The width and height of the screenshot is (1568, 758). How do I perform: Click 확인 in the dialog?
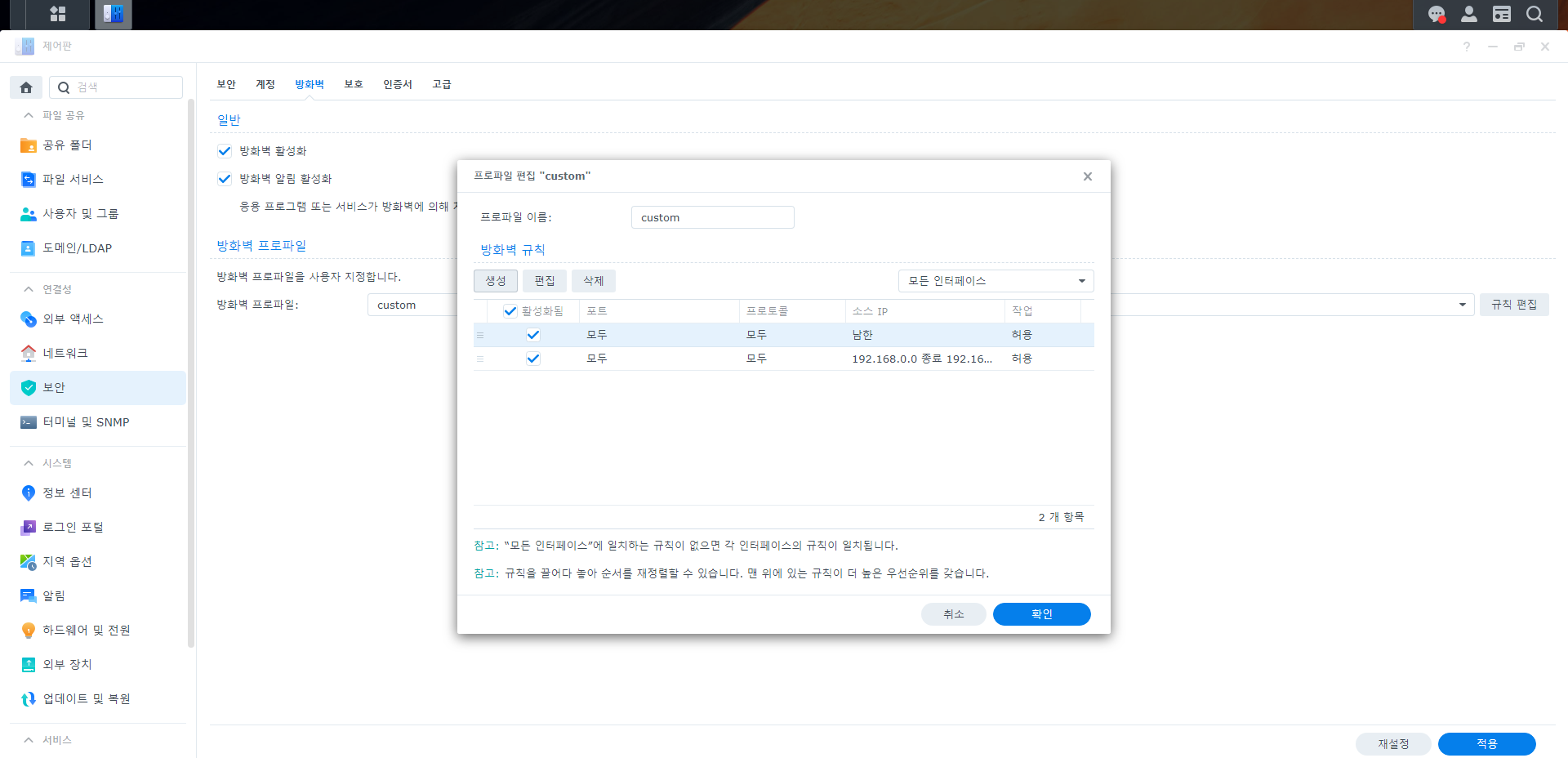click(x=1042, y=614)
